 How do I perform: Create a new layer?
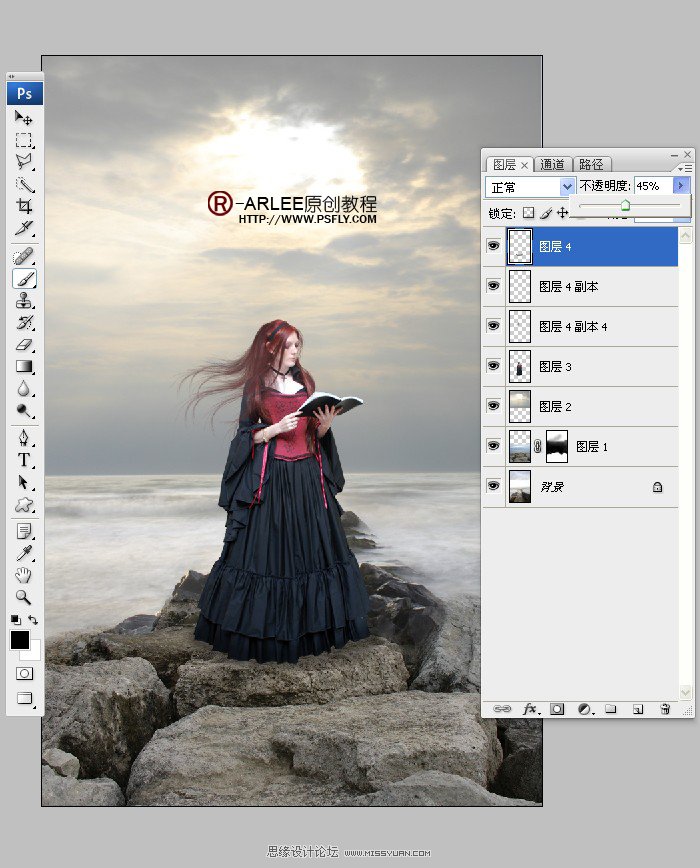[637, 709]
